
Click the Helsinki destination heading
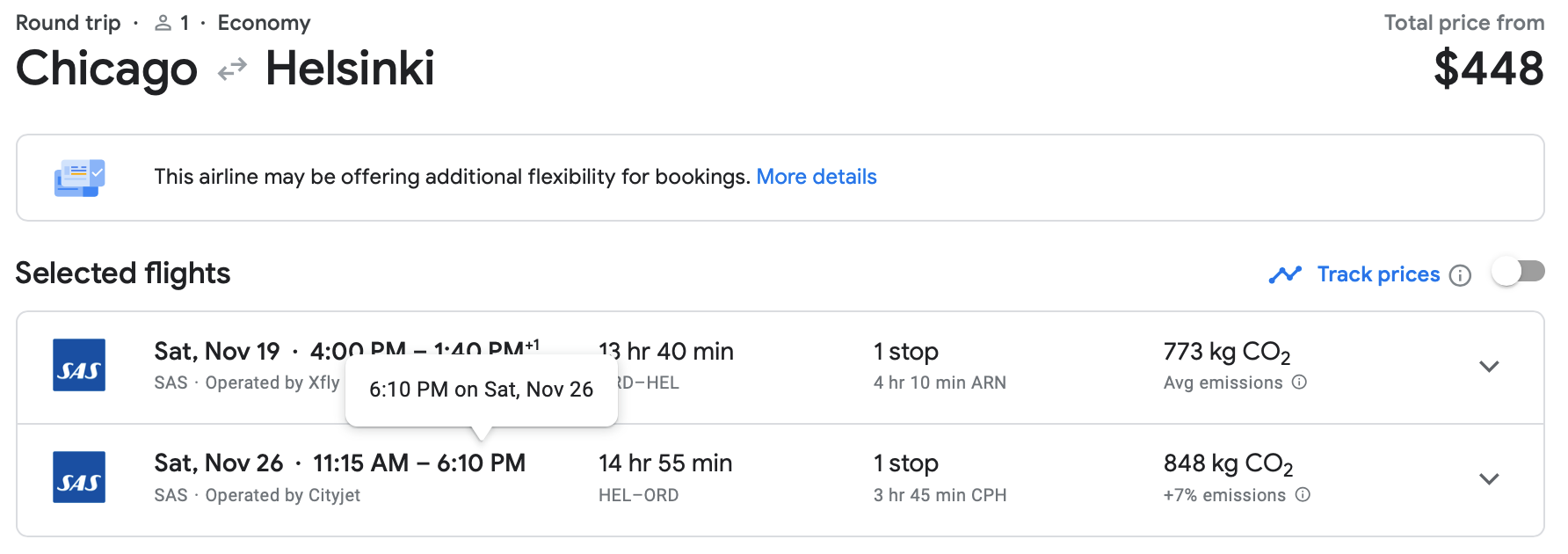(x=350, y=69)
